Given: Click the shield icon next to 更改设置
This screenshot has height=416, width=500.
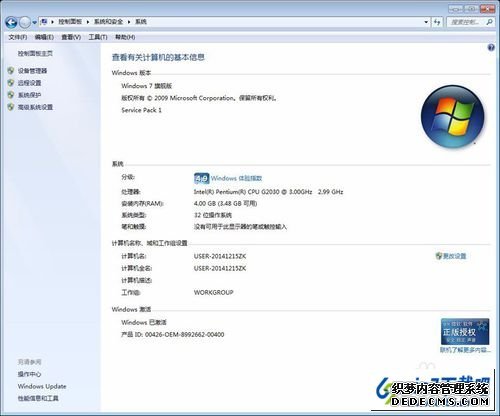Looking at the screenshot, I should (x=439, y=256).
